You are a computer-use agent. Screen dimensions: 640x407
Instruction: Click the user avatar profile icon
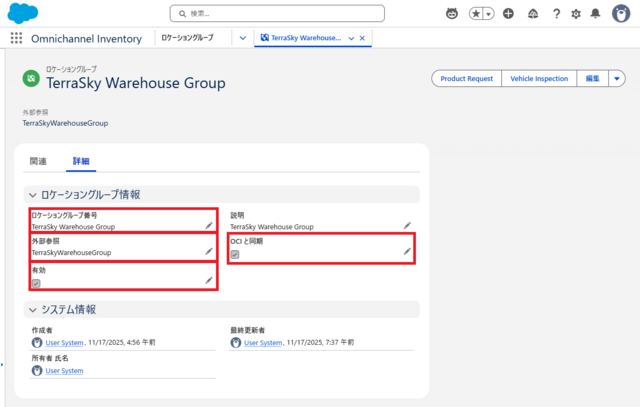(620, 13)
